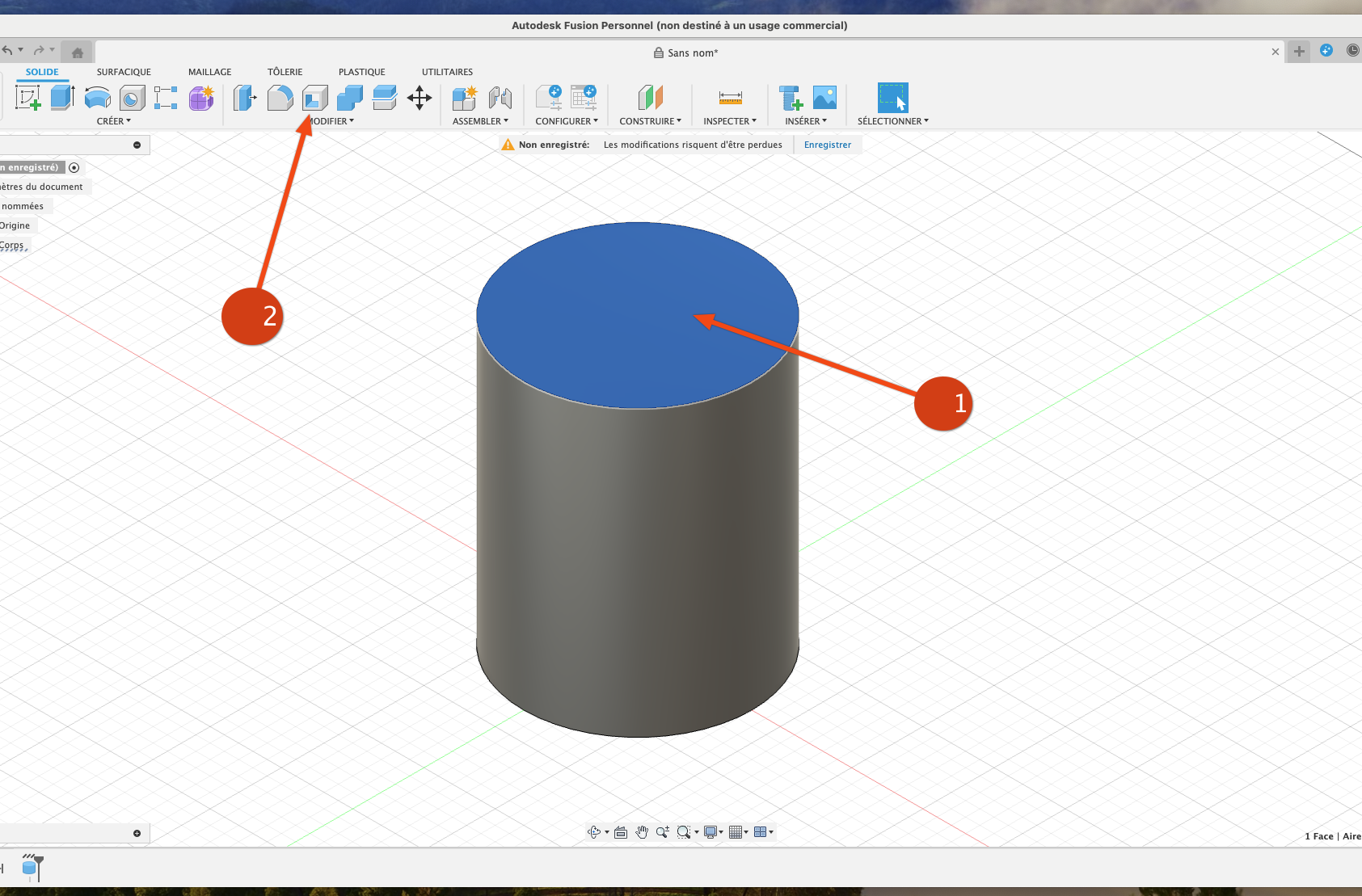Switch to the TÔLERIE tab
Screen dimensions: 1362x896
(285, 72)
